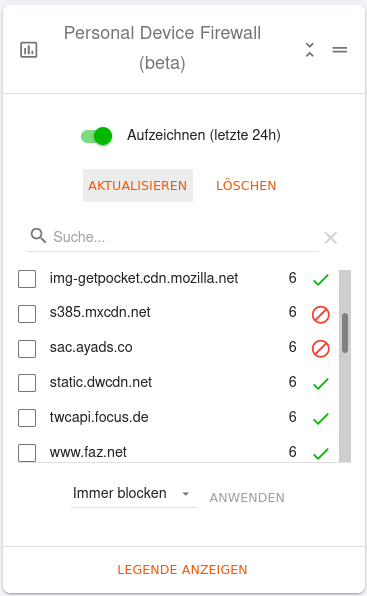Viewport: 367px width, 596px height.
Task: Click the LÖSCHEN button
Action: pyautogui.click(x=246, y=185)
